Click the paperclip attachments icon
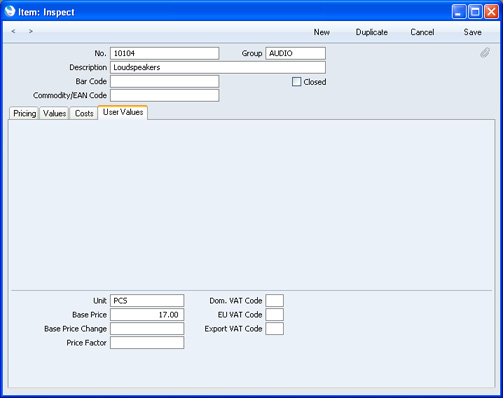 point(485,53)
